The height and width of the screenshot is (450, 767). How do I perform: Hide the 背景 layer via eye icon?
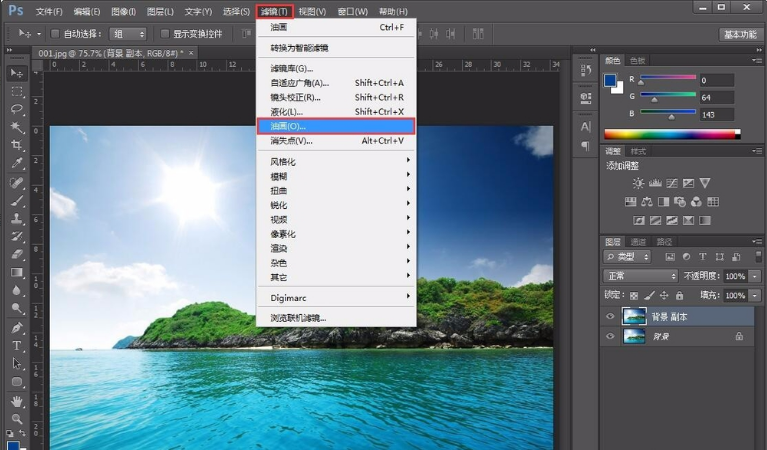(x=610, y=337)
